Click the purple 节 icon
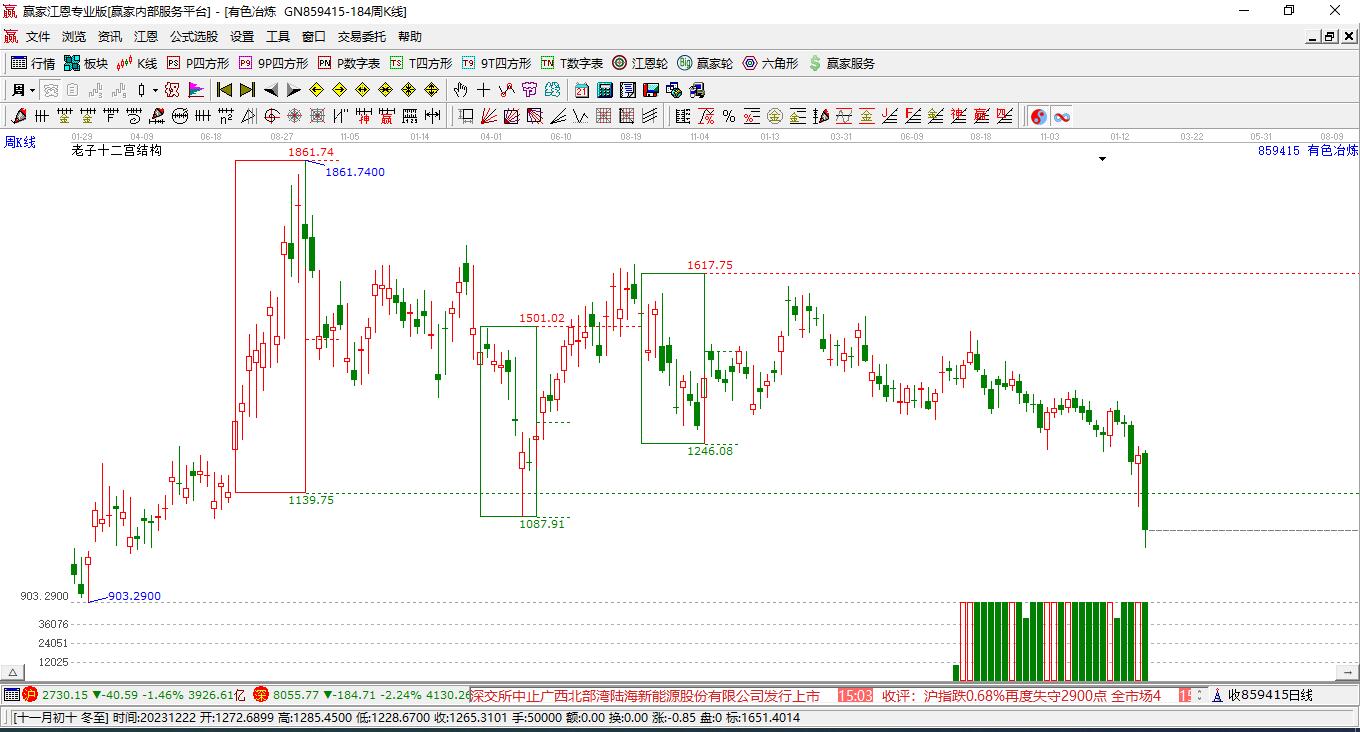The height and width of the screenshot is (732, 1360). (529, 90)
